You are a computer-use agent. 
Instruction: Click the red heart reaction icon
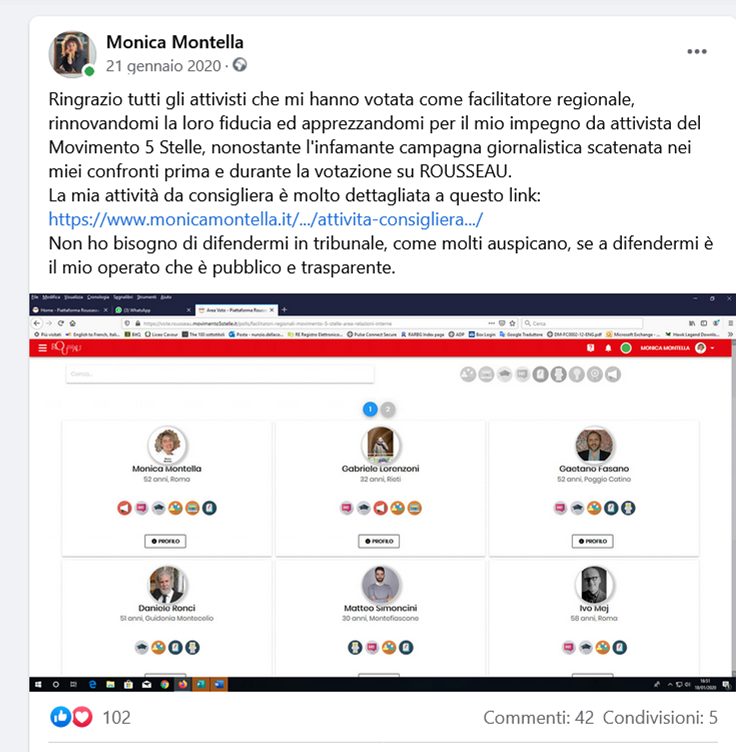[x=82, y=717]
